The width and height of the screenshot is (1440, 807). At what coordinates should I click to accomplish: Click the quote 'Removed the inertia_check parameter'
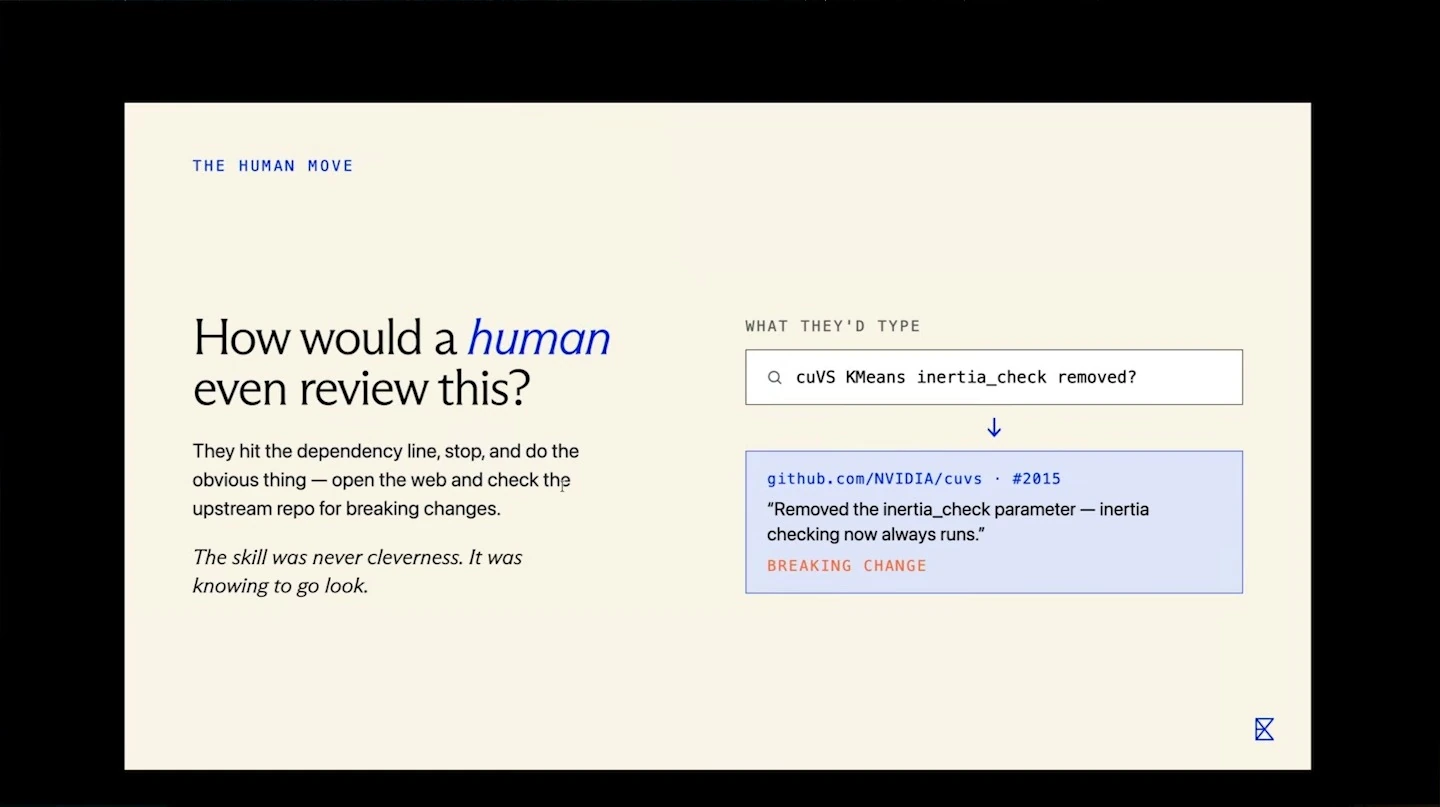[x=920, y=509]
